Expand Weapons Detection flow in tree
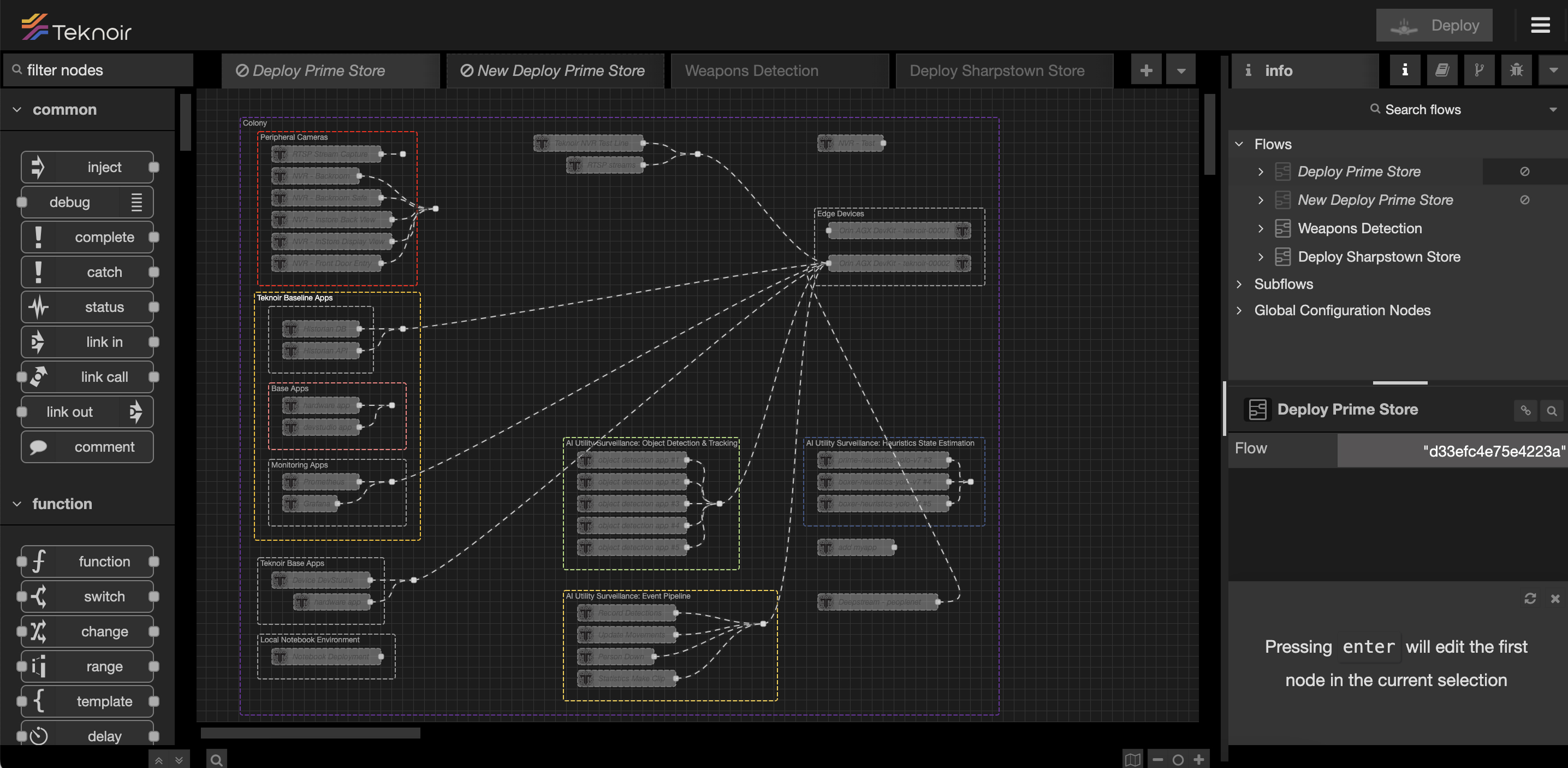 tap(1261, 228)
